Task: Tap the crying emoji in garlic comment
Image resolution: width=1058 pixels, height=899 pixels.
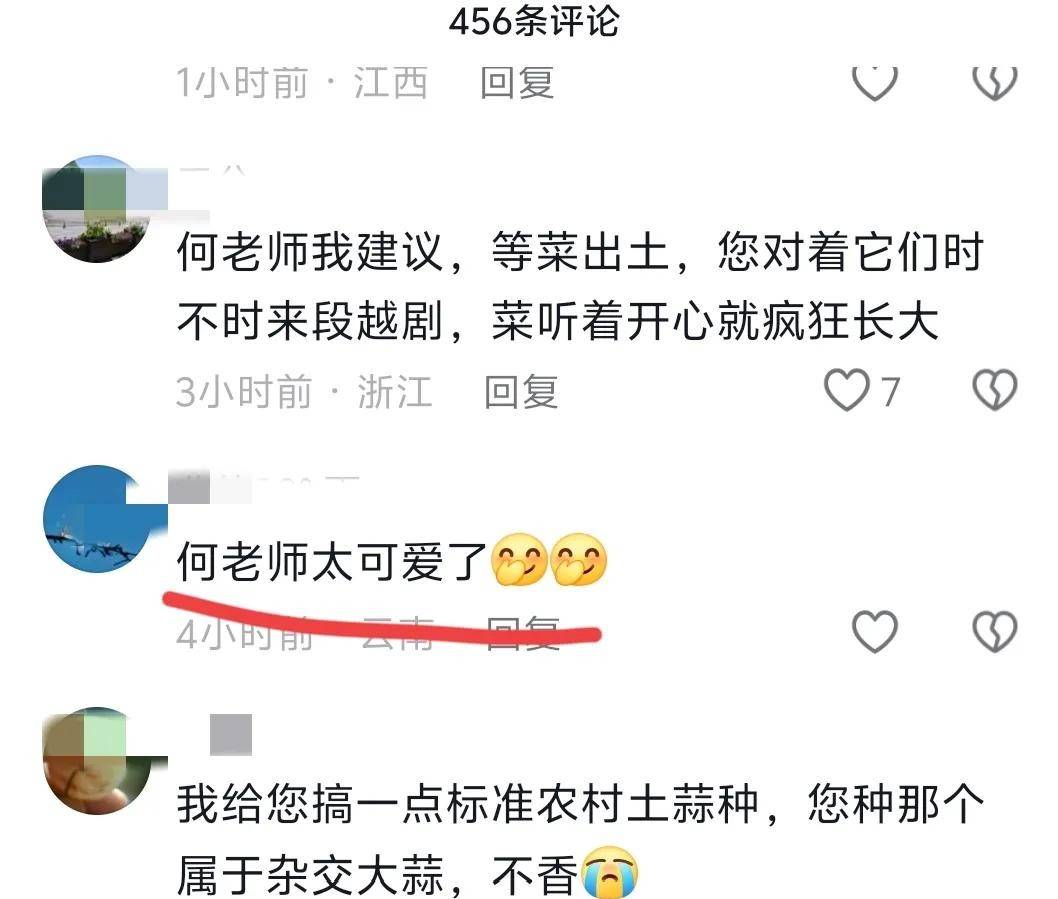Action: [x=609, y=871]
